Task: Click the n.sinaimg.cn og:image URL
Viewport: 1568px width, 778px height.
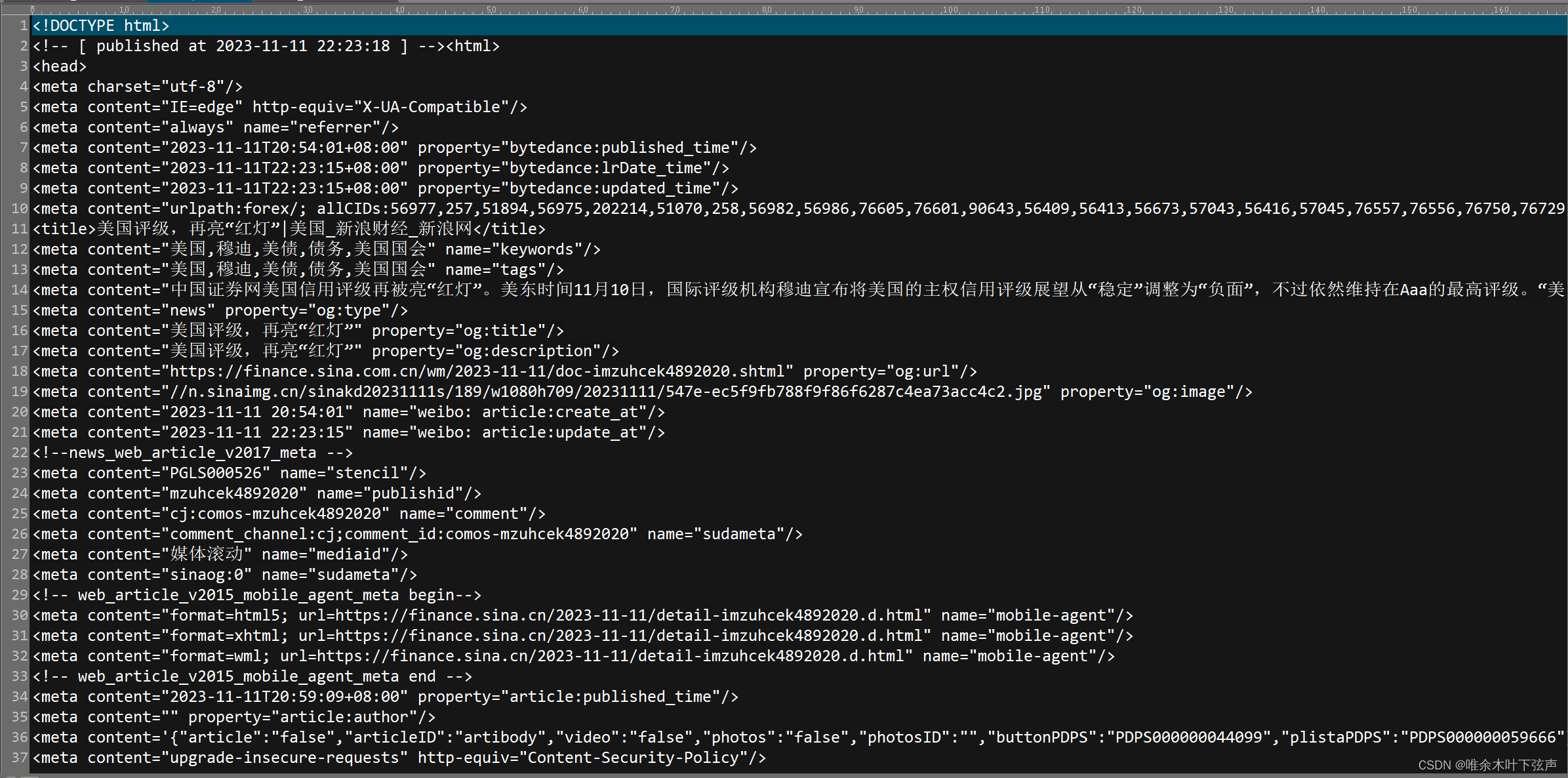Action: click(x=605, y=392)
